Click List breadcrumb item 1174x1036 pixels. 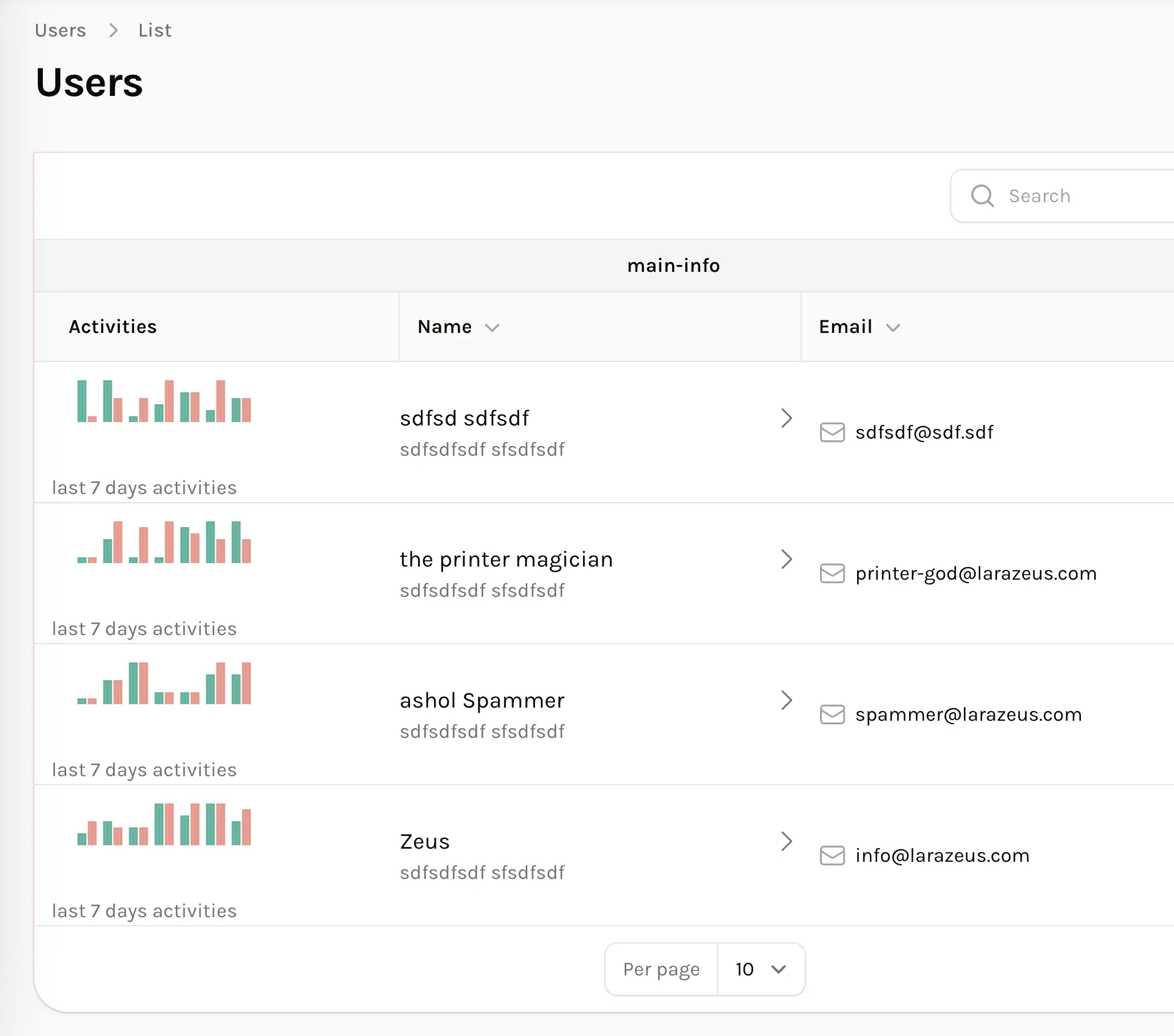[155, 30]
